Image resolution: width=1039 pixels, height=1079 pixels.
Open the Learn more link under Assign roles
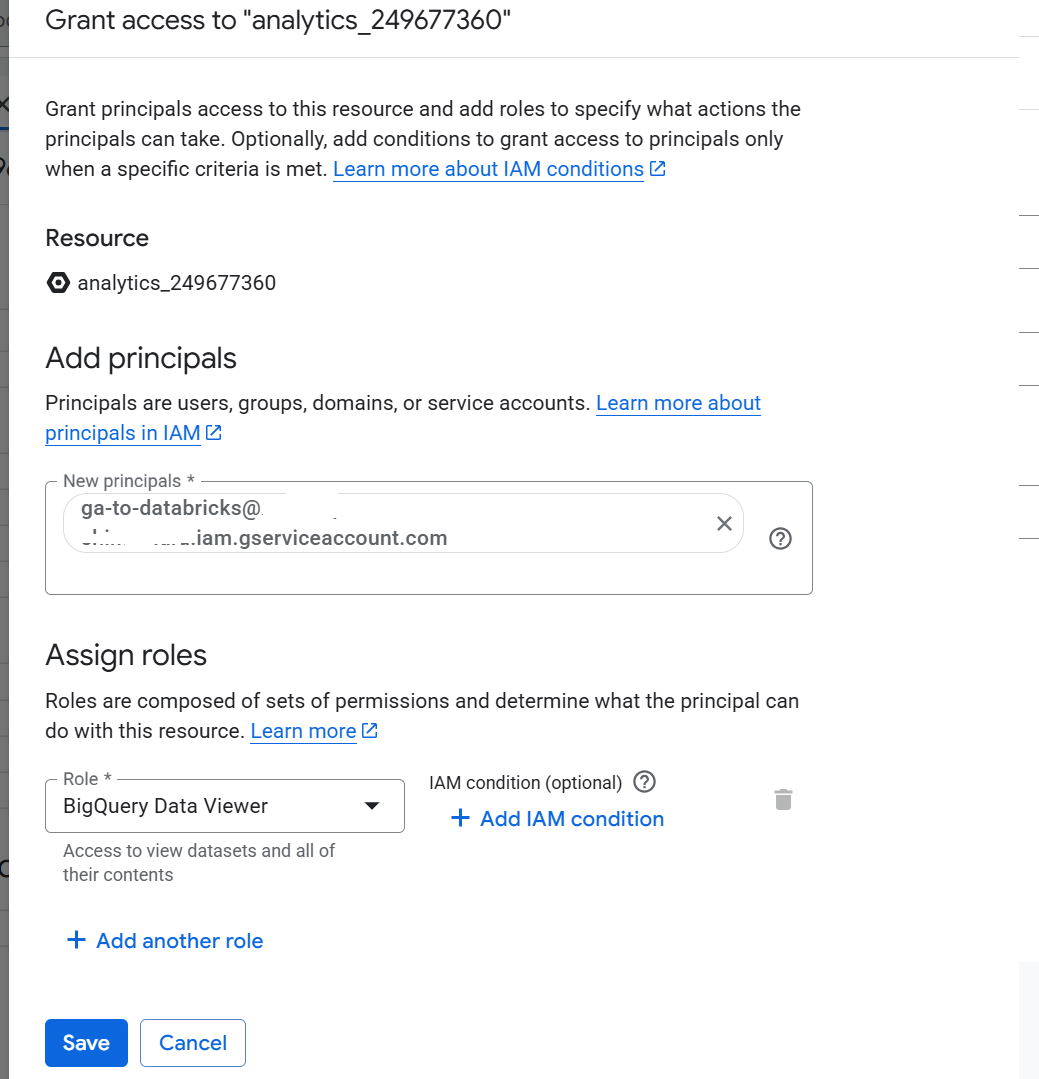pos(303,731)
